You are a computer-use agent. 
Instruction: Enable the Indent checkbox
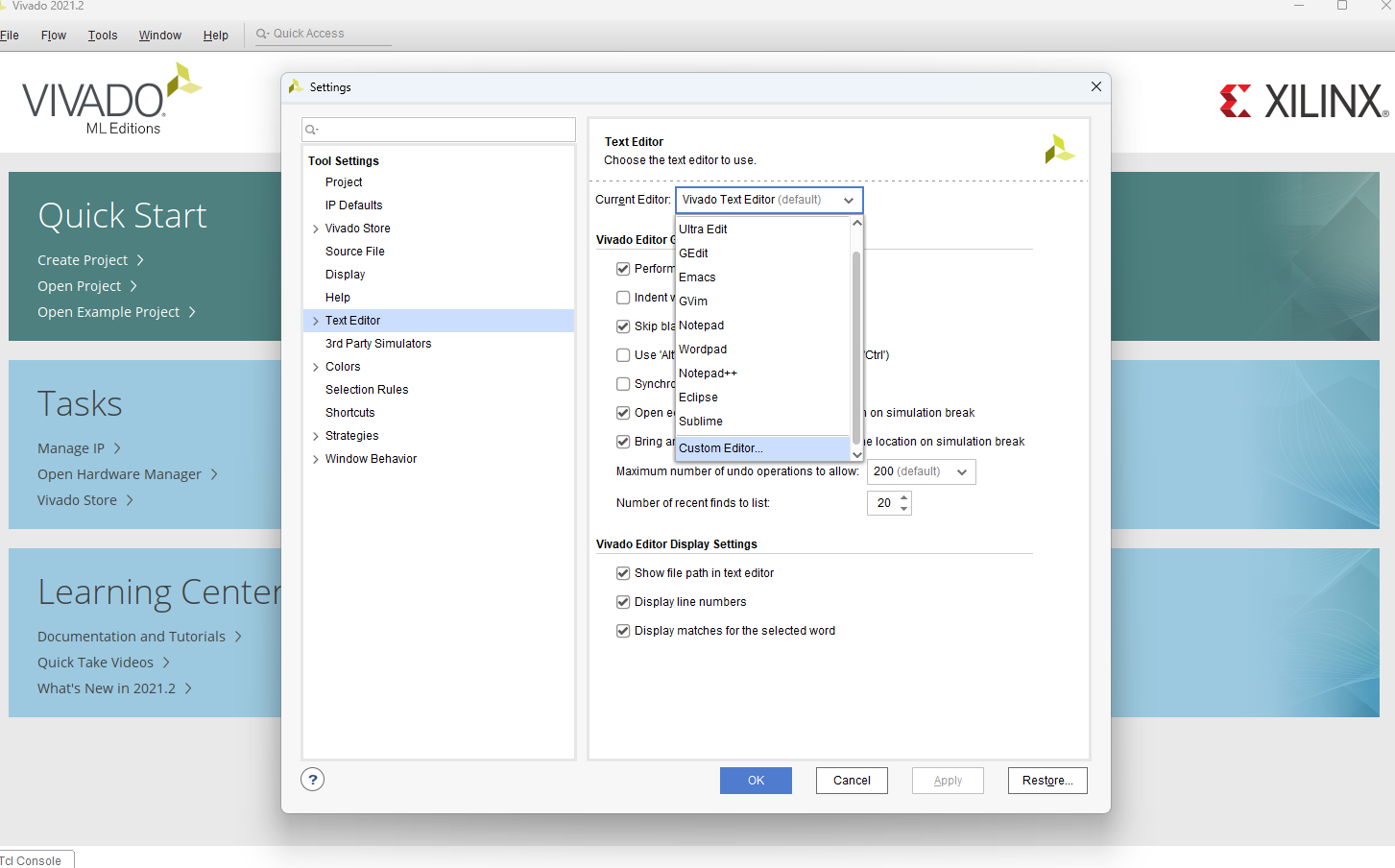click(623, 298)
